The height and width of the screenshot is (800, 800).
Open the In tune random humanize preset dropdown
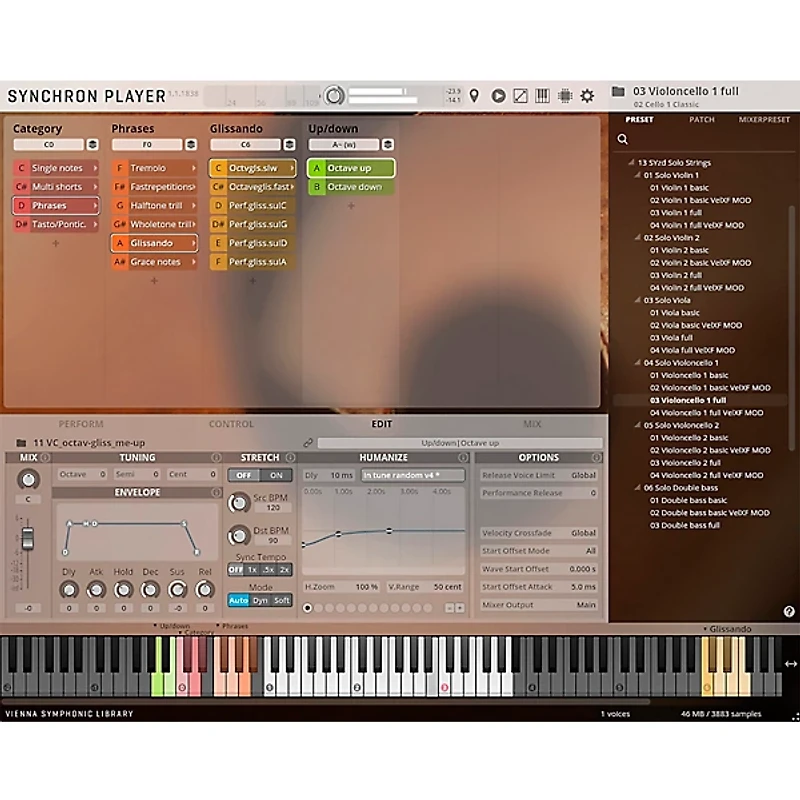pyautogui.click(x=413, y=475)
